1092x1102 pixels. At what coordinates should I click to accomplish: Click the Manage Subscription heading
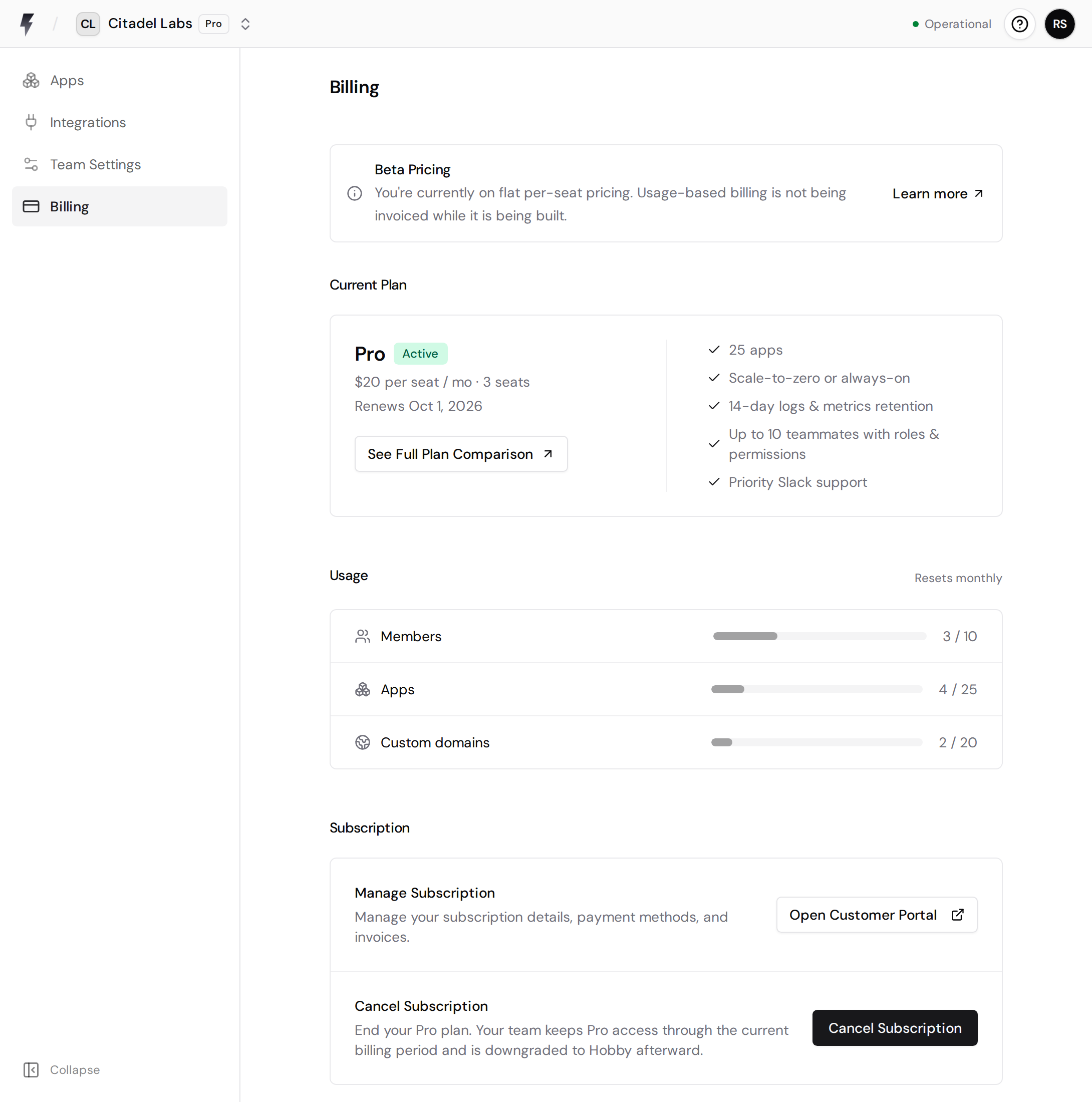[424, 893]
